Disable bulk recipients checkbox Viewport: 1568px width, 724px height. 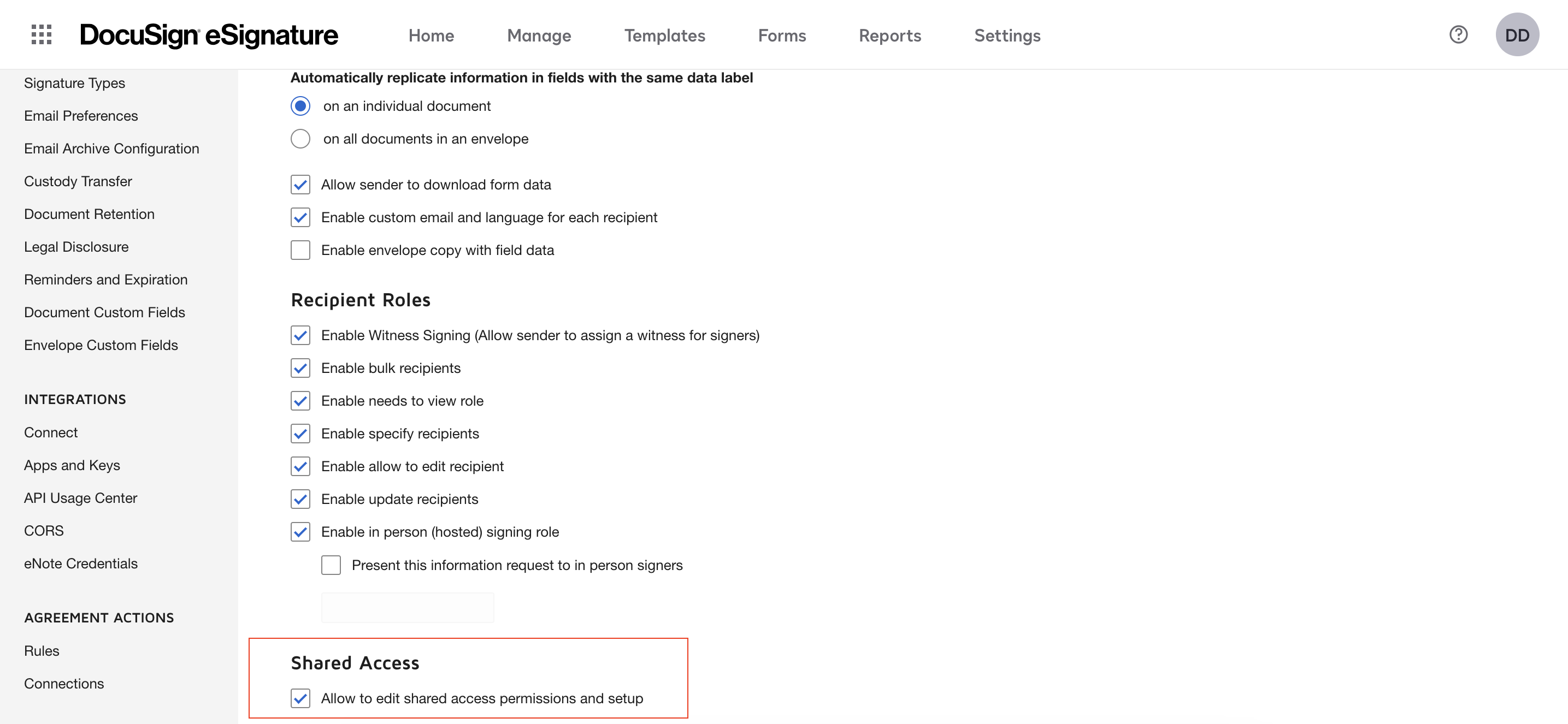(x=300, y=368)
